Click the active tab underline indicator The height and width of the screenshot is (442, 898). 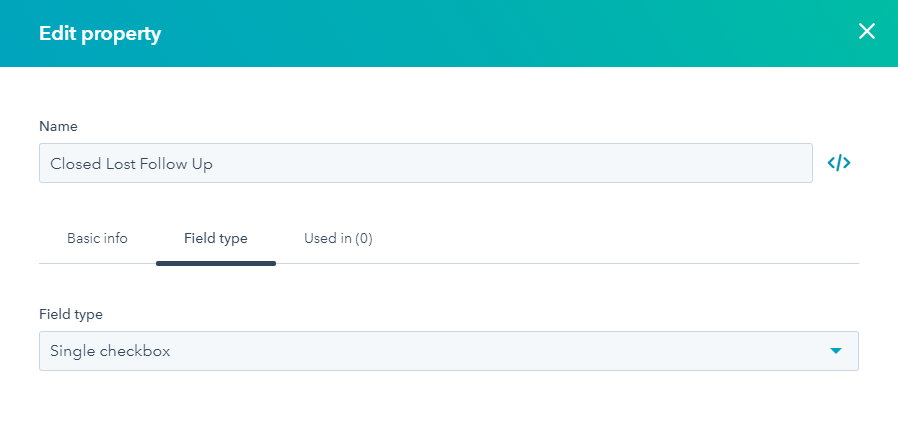(215, 263)
